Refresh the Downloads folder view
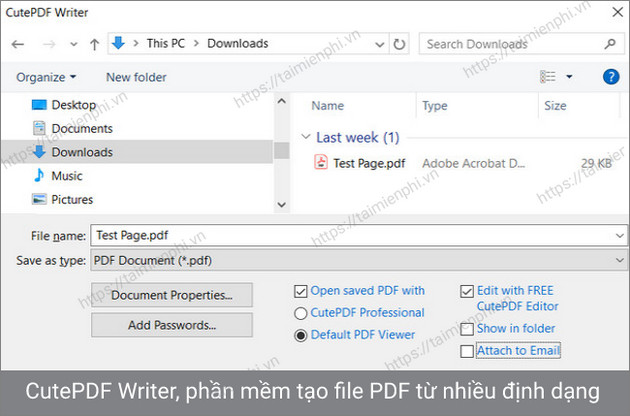Image resolution: width=630 pixels, height=416 pixels. tap(399, 44)
